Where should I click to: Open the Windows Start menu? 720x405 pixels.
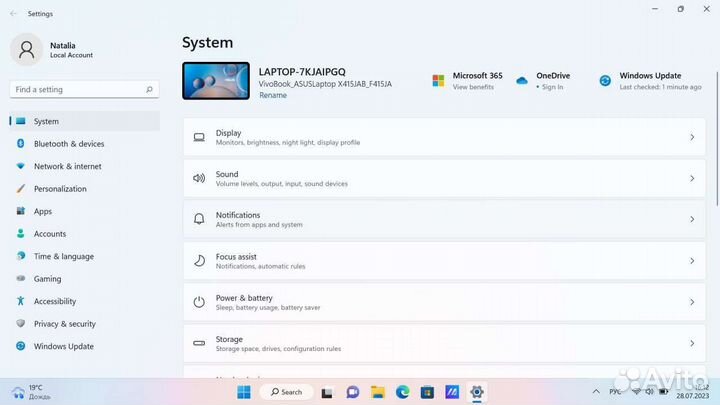click(x=244, y=392)
